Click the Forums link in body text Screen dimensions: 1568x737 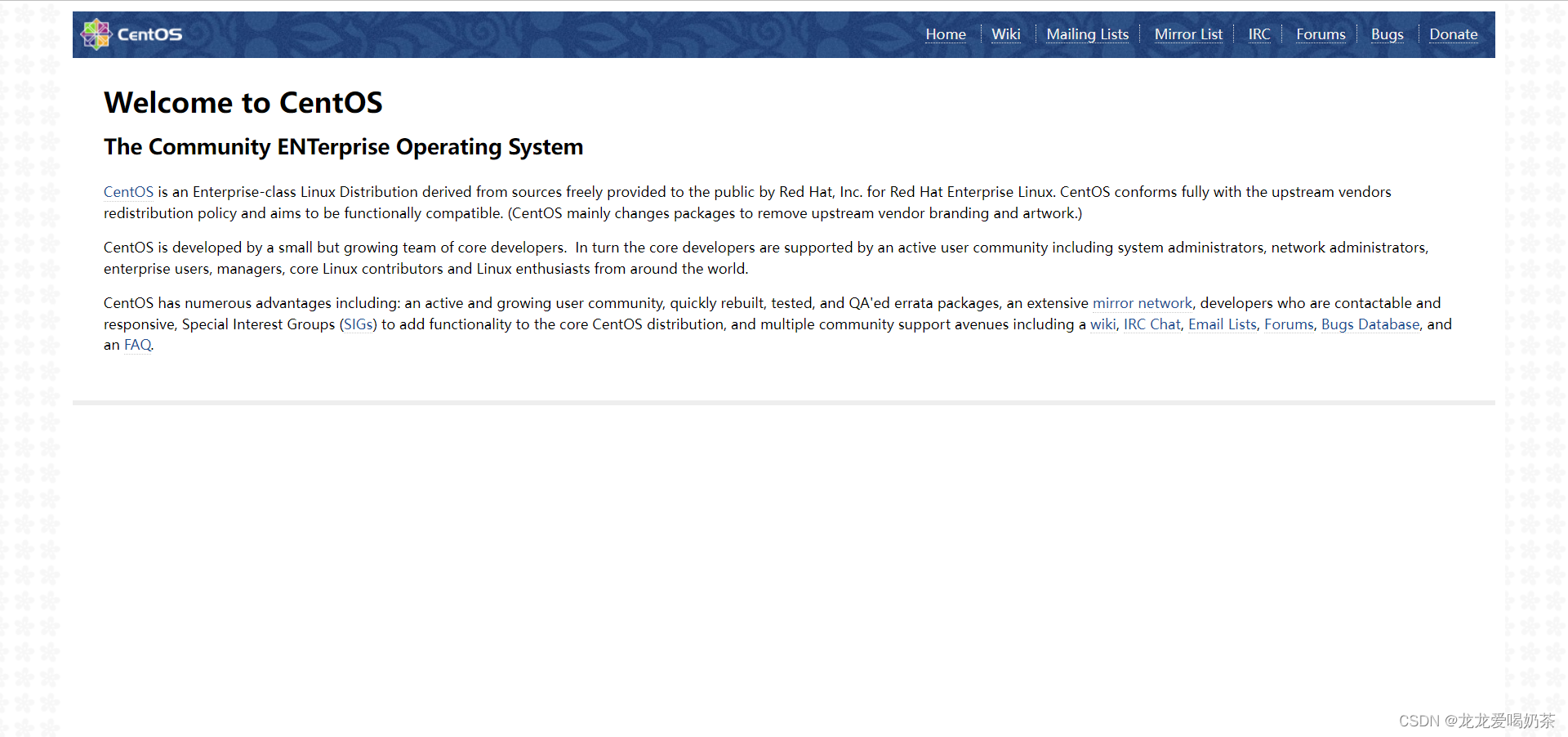(1289, 324)
